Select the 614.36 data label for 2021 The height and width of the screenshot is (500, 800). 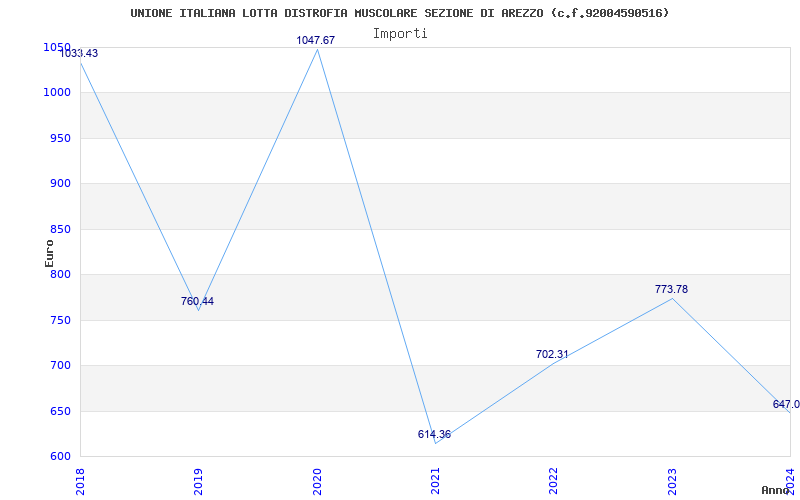pos(434,435)
